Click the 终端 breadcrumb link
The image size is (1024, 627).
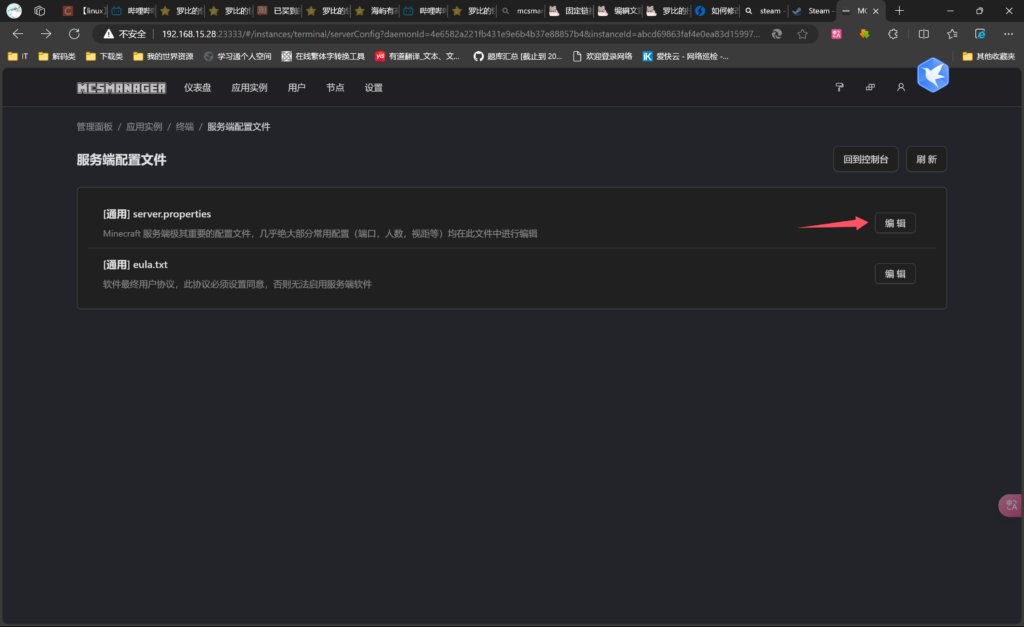pos(185,127)
